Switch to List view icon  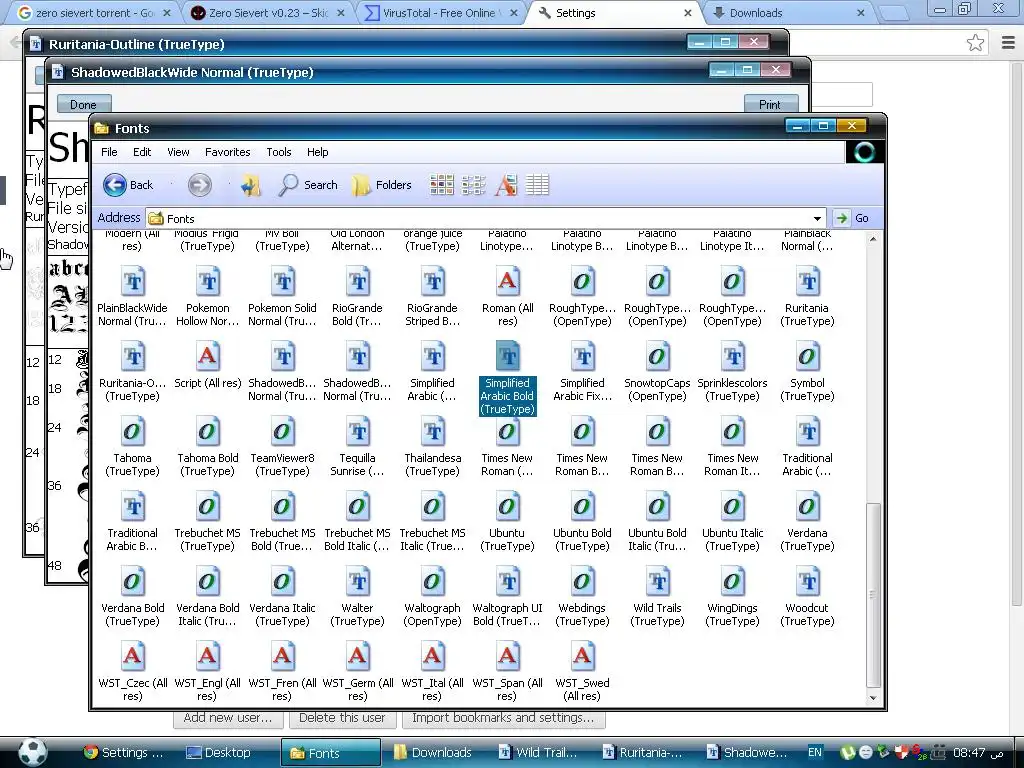[x=473, y=185]
